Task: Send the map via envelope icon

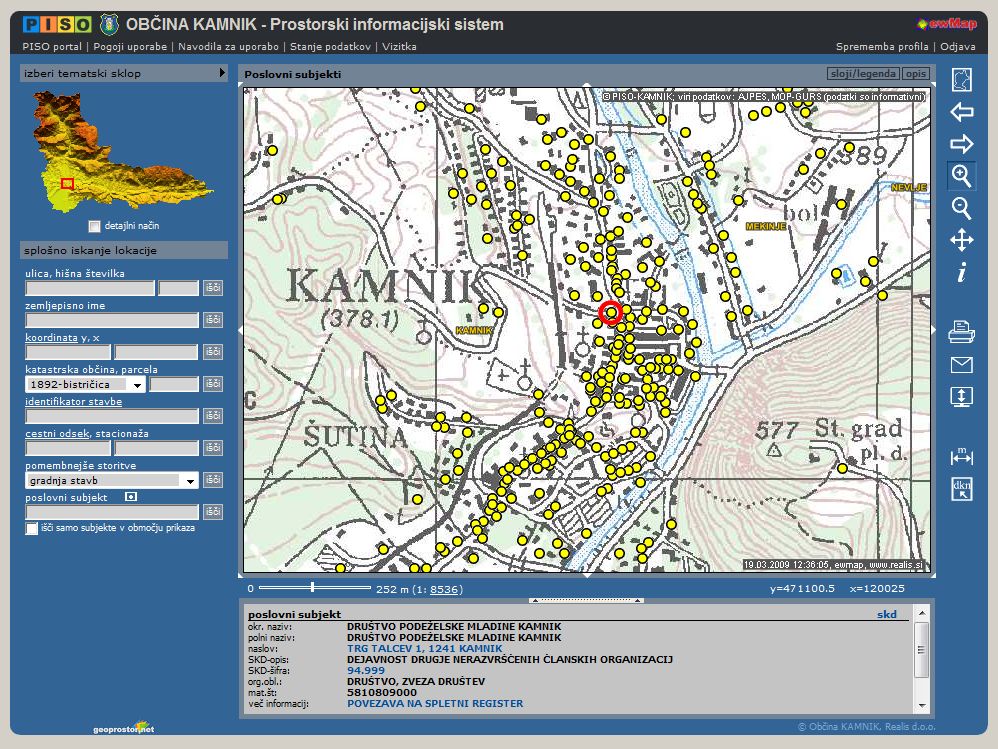Action: [x=961, y=364]
